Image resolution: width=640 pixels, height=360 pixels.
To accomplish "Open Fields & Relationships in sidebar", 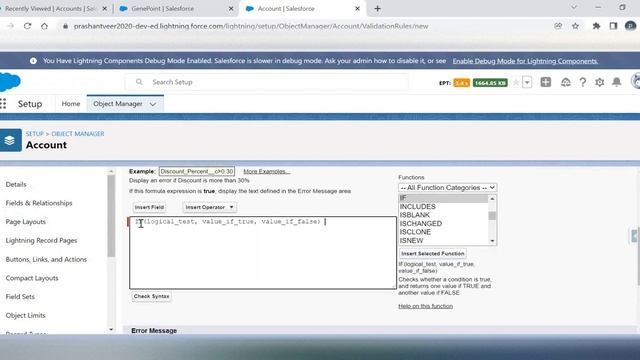I will coord(39,203).
